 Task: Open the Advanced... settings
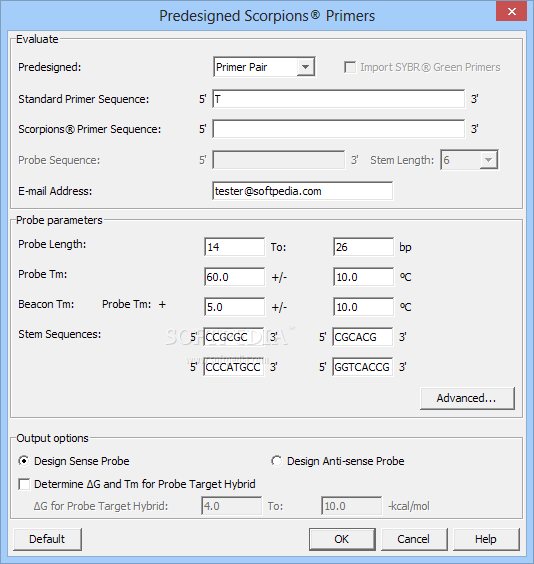pyautogui.click(x=467, y=398)
